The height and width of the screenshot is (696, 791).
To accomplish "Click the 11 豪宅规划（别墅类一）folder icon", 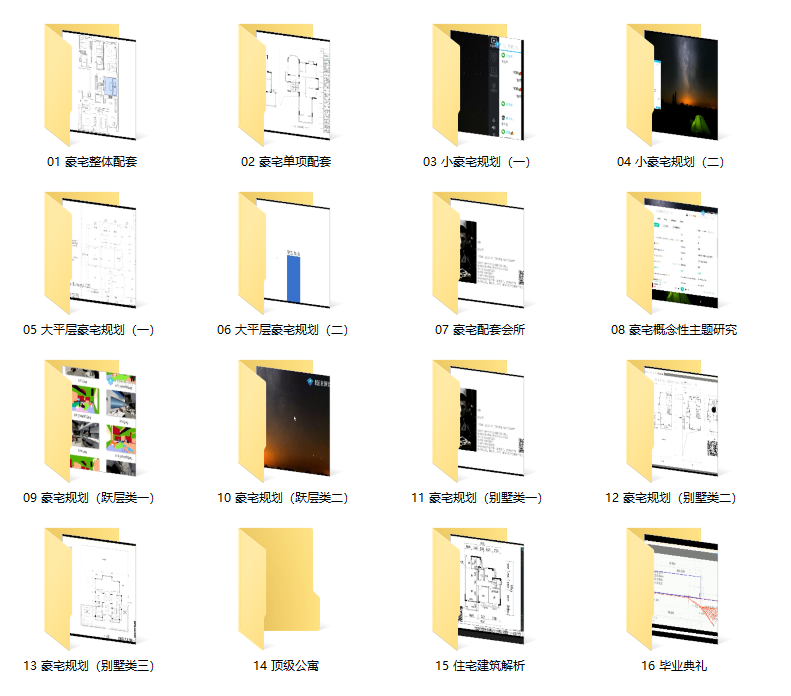I will click(x=478, y=421).
